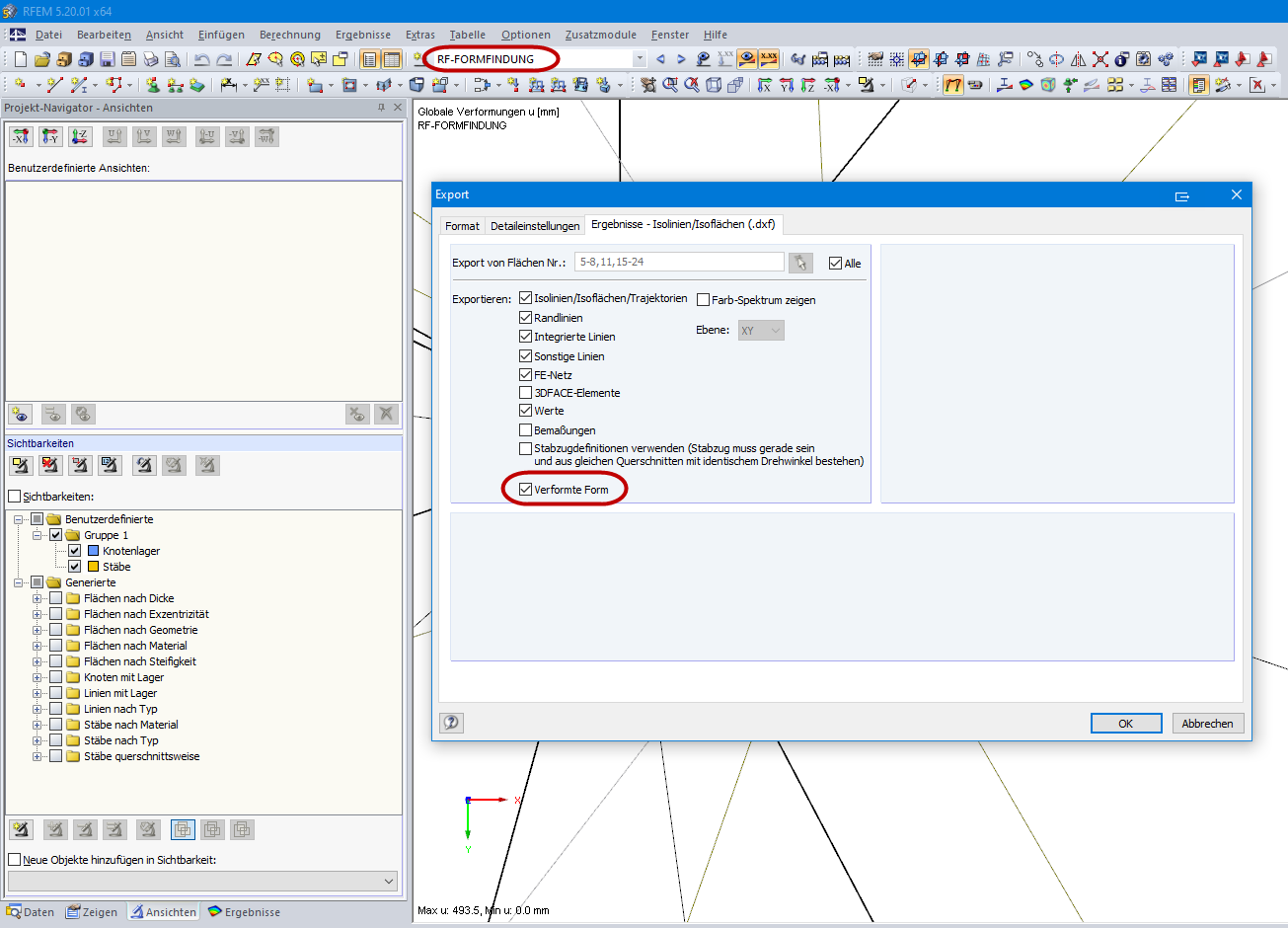This screenshot has height=928, width=1288.
Task: Open the Ebene XY dropdown
Action: [761, 331]
